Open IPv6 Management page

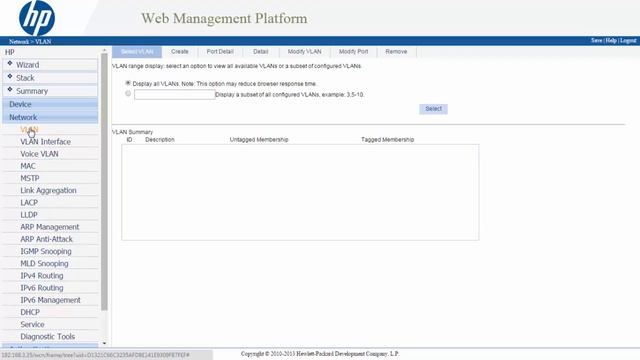[x=50, y=300]
